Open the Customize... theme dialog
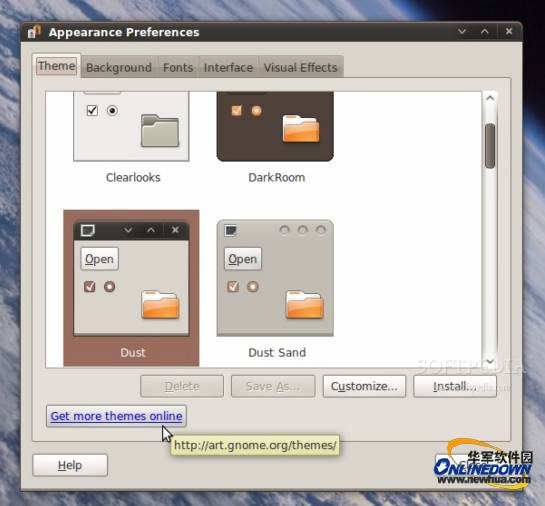Viewport: 545px width, 506px height. [364, 386]
